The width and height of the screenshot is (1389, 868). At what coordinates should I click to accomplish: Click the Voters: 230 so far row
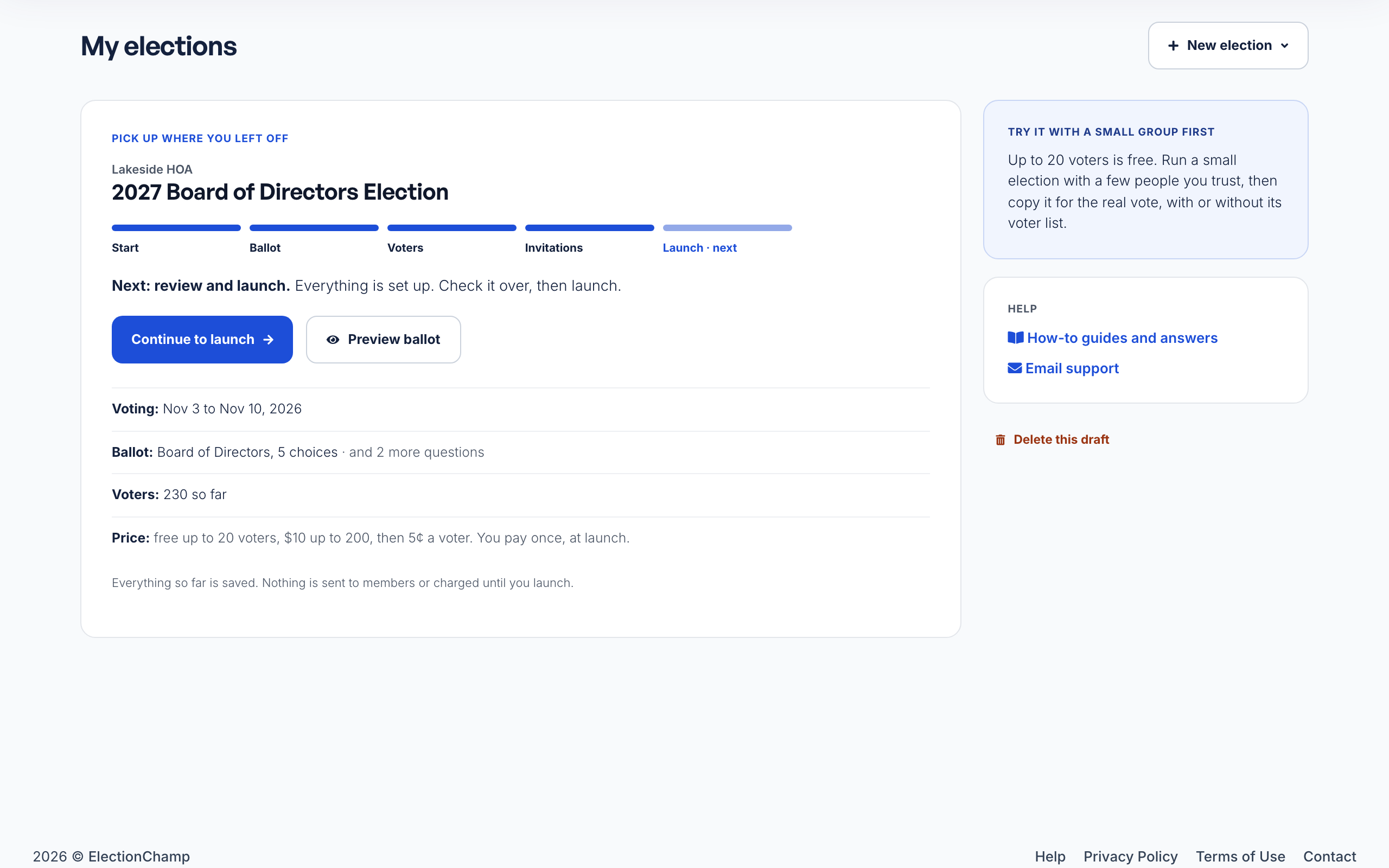point(520,495)
